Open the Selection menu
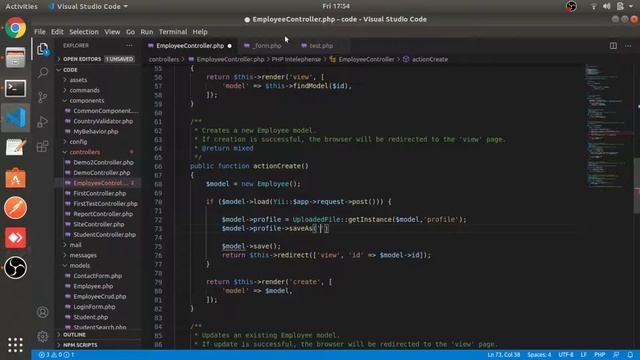Image resolution: width=640 pixels, height=360 pixels. 84,32
